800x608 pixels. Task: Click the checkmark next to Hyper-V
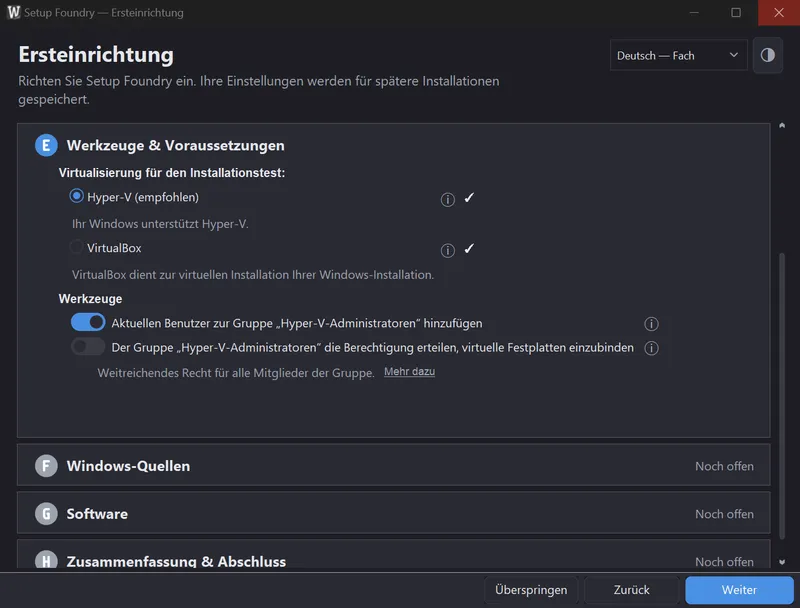point(469,198)
